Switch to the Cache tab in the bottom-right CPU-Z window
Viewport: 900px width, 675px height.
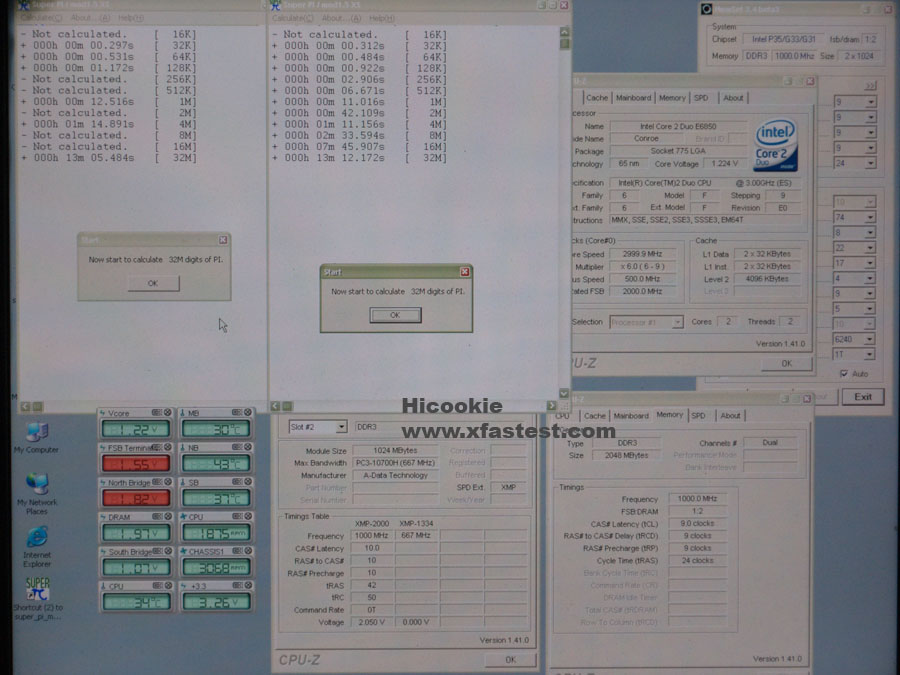(x=595, y=416)
